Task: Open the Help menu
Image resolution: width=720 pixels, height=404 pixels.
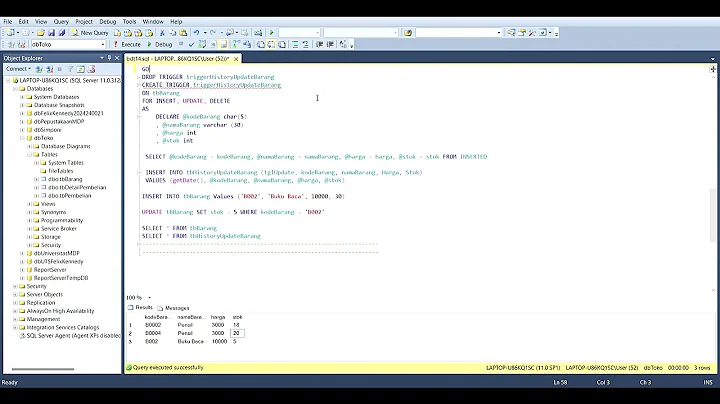Action: point(176,22)
